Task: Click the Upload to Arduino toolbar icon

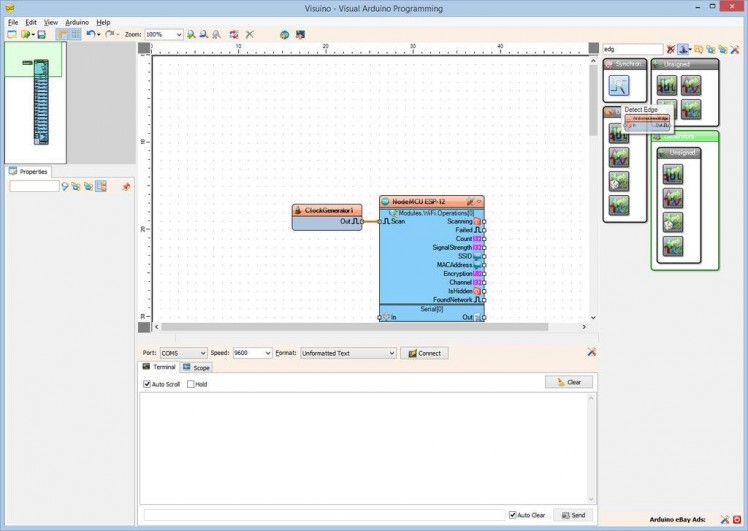Action: coord(298,34)
